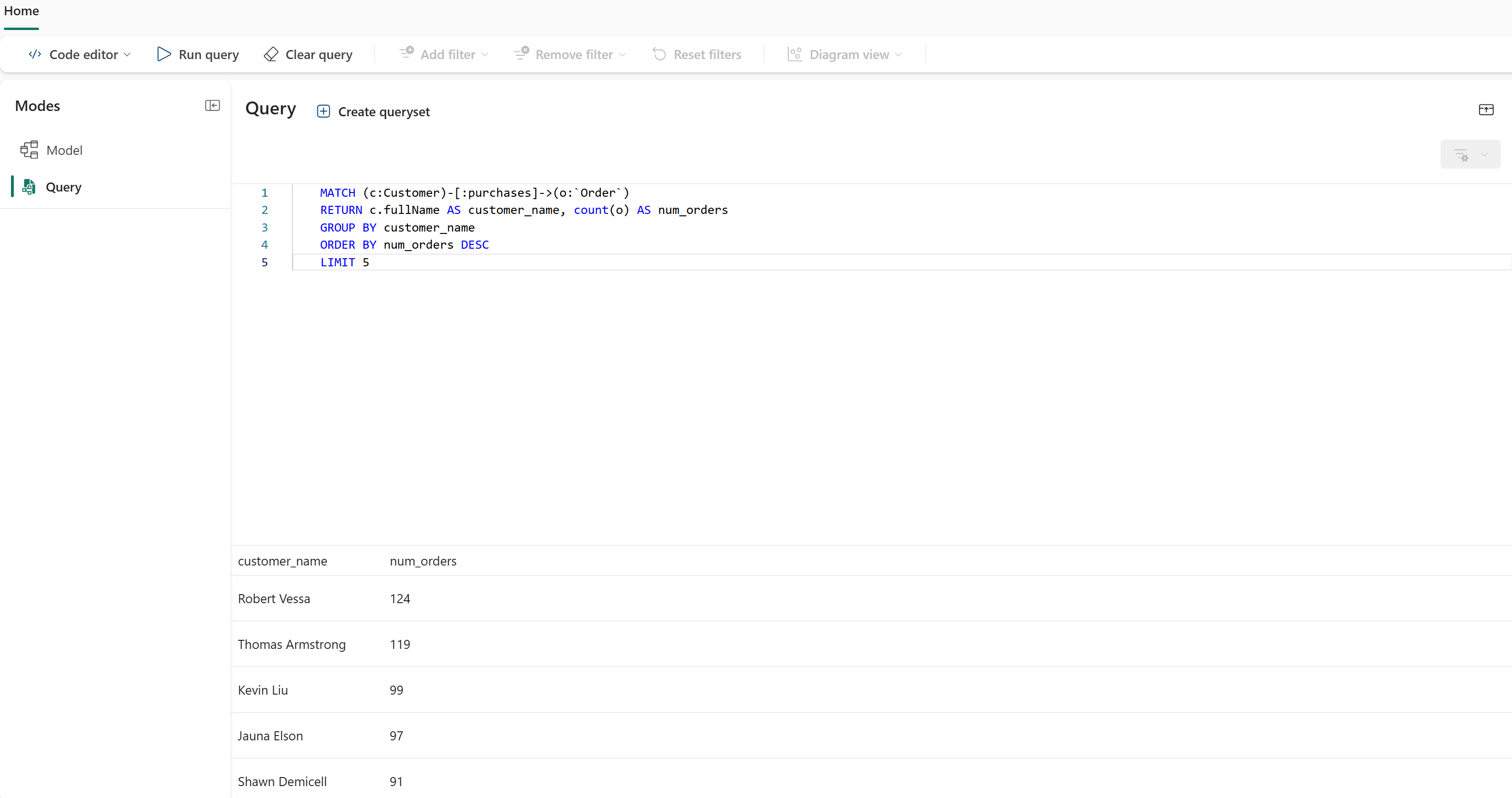Click the Reset filters icon
Image resolution: width=1512 pixels, height=798 pixels.
[660, 54]
